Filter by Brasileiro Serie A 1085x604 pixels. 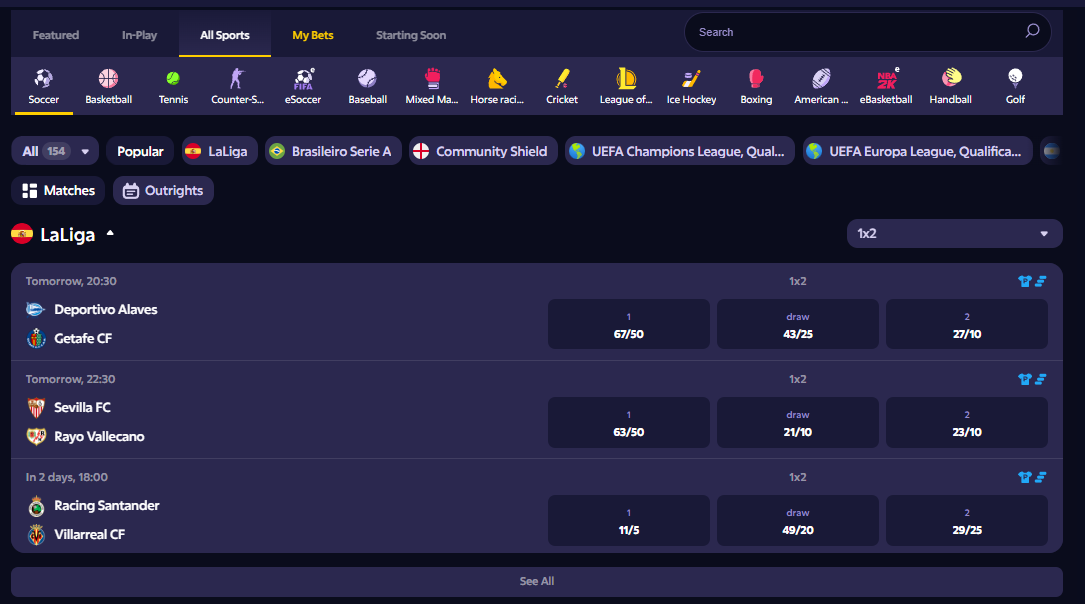[x=333, y=151]
